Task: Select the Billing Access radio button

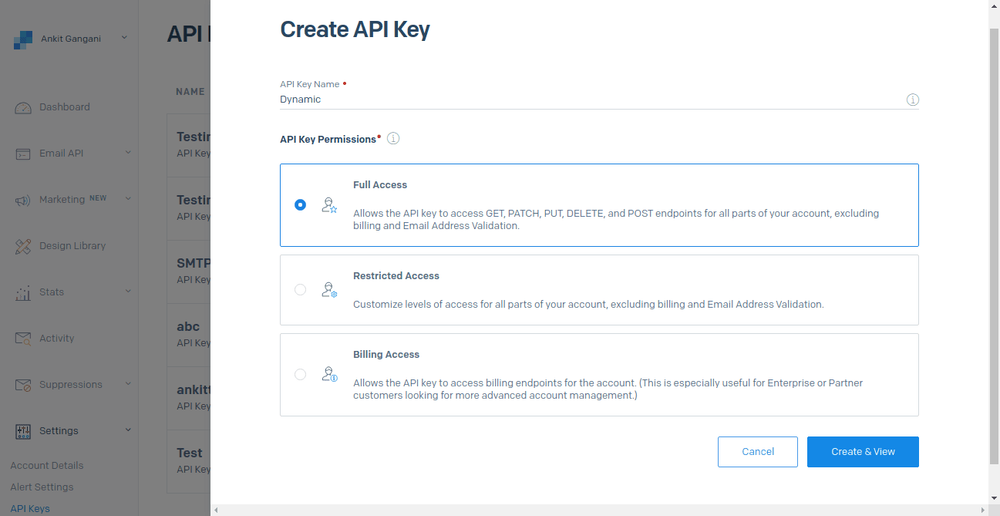Action: 300,374
